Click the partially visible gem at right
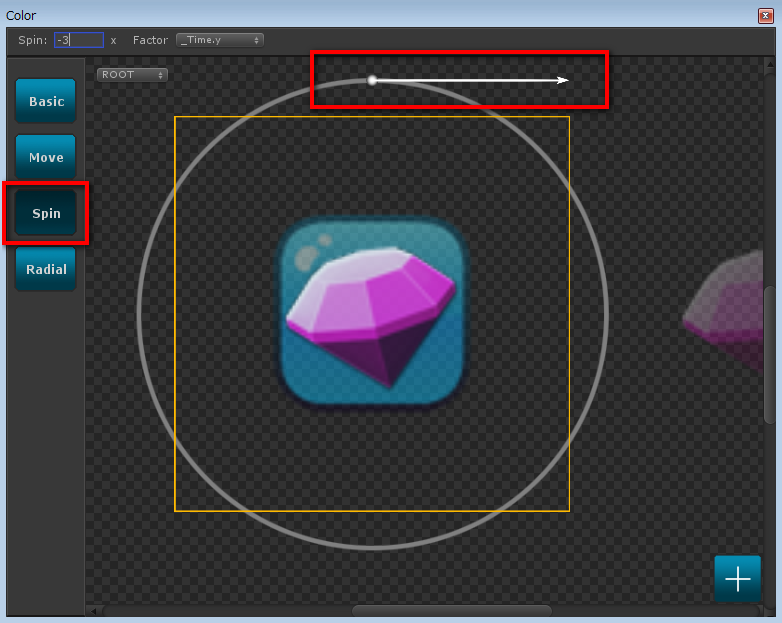The image size is (782, 623). tap(722, 312)
